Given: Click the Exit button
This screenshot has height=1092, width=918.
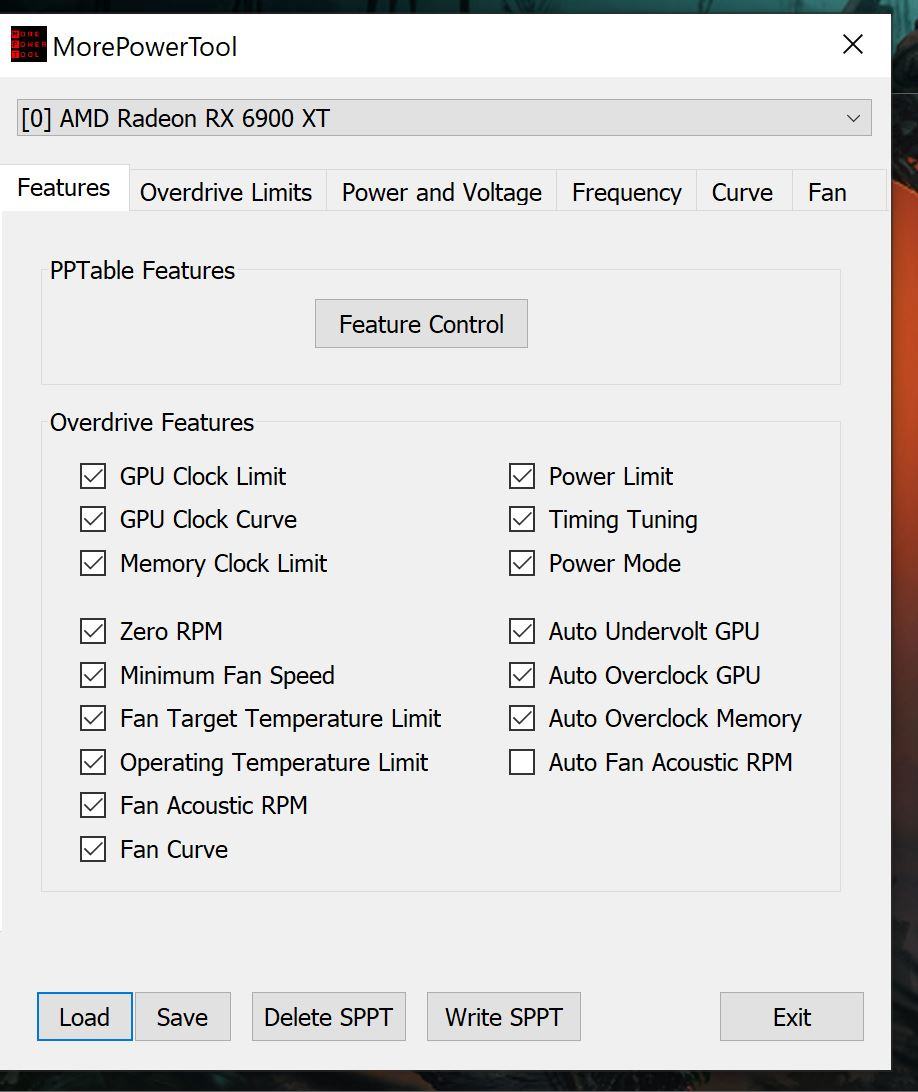Looking at the screenshot, I should click(792, 1017).
